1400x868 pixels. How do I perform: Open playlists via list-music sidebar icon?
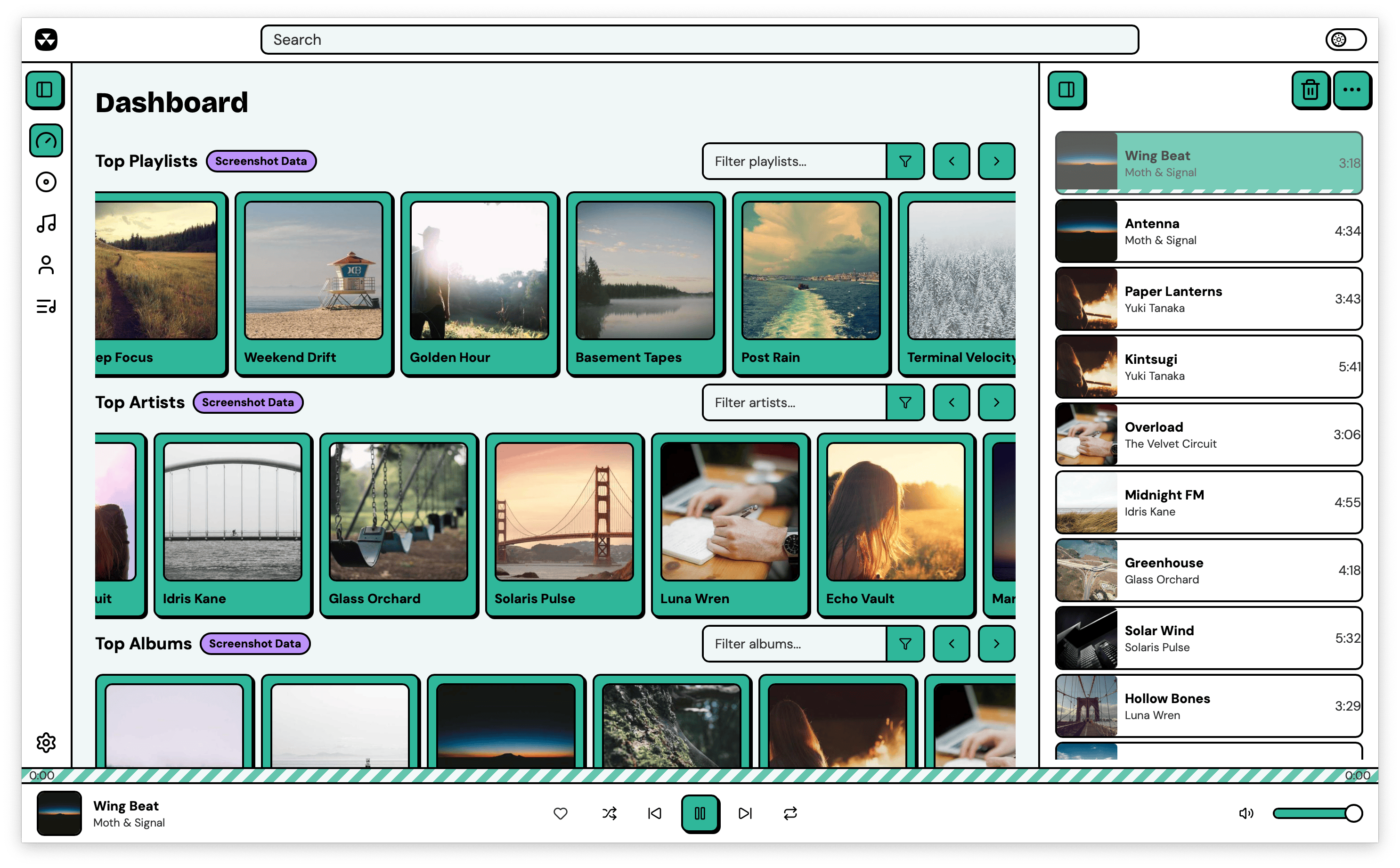46,307
